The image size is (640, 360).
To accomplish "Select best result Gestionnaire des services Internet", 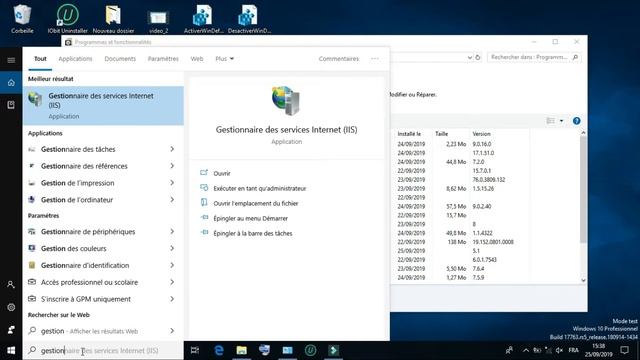I will tap(103, 105).
